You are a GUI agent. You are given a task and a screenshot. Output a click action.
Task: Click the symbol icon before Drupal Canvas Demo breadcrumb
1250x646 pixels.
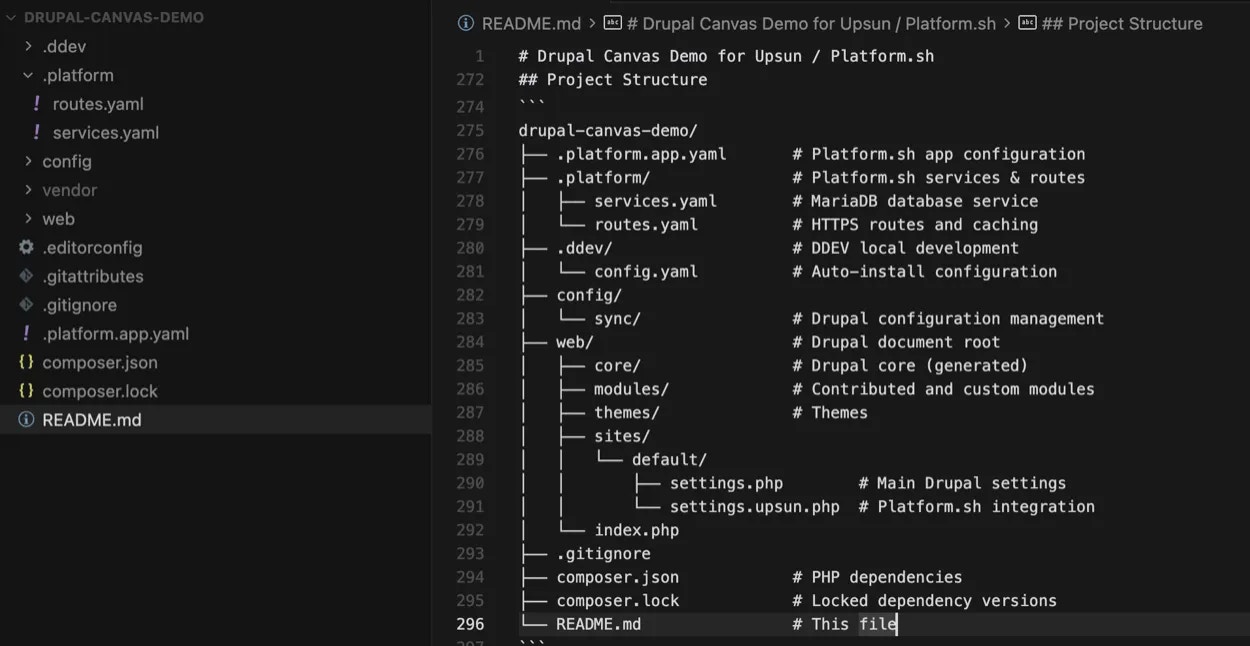(613, 23)
